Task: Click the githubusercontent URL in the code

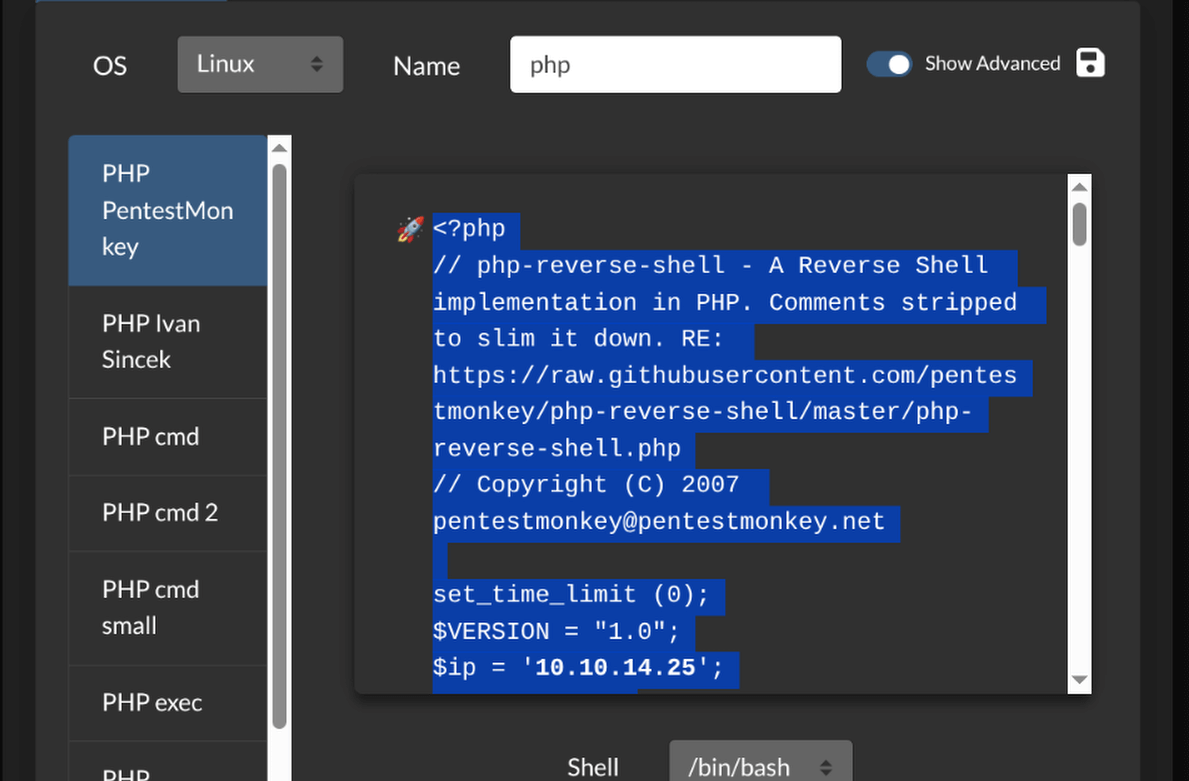Action: (x=724, y=412)
